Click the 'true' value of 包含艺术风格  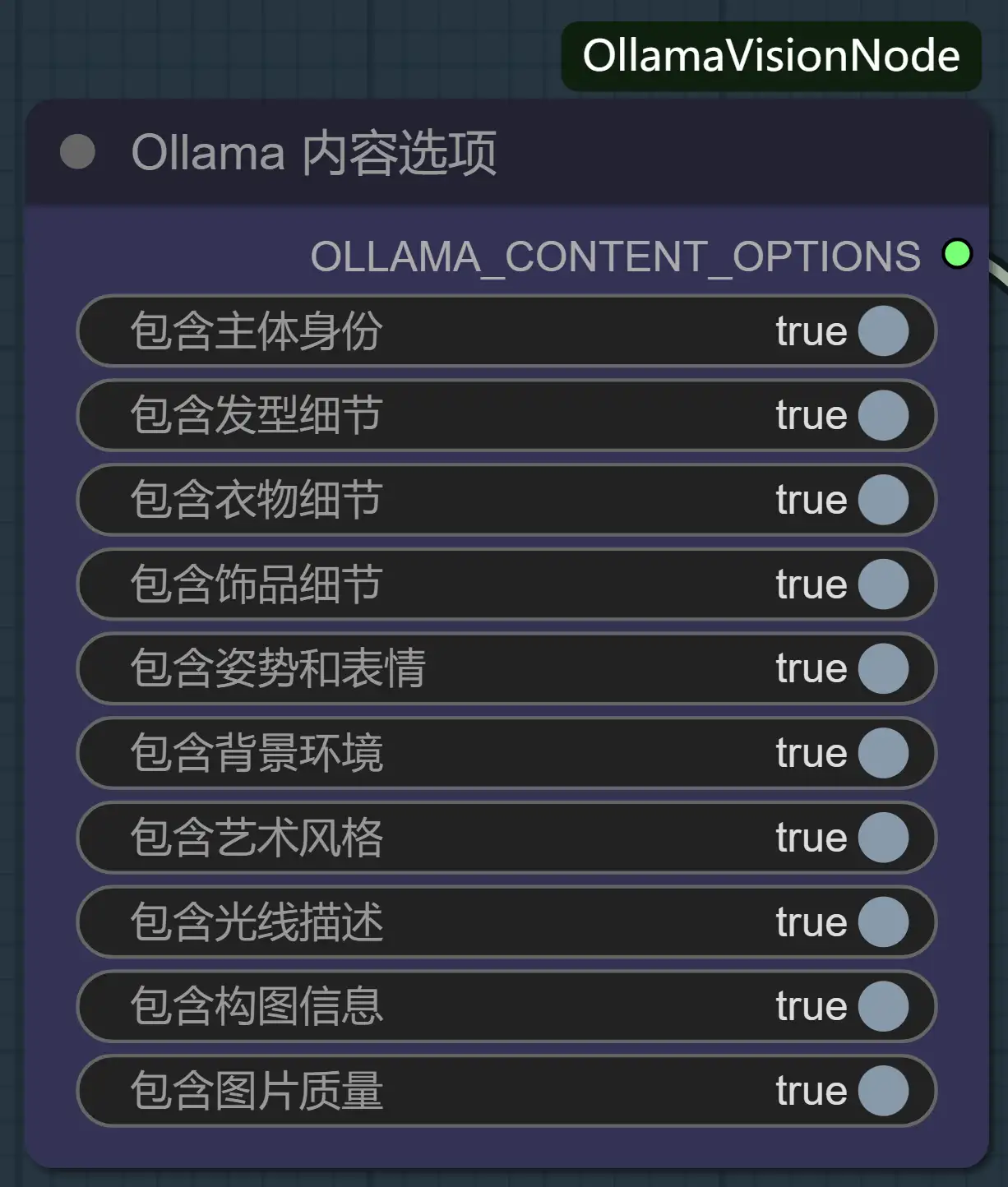811,838
